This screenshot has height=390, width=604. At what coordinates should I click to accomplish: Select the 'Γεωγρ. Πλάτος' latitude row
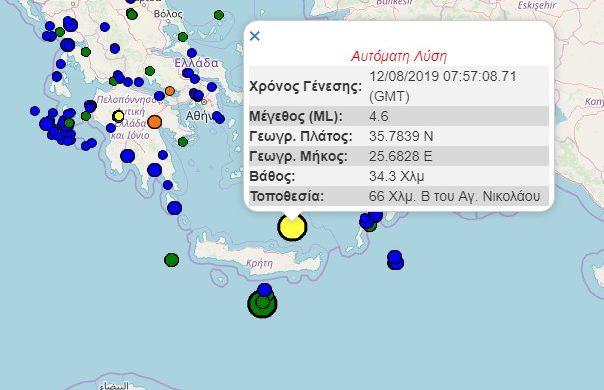399,136
